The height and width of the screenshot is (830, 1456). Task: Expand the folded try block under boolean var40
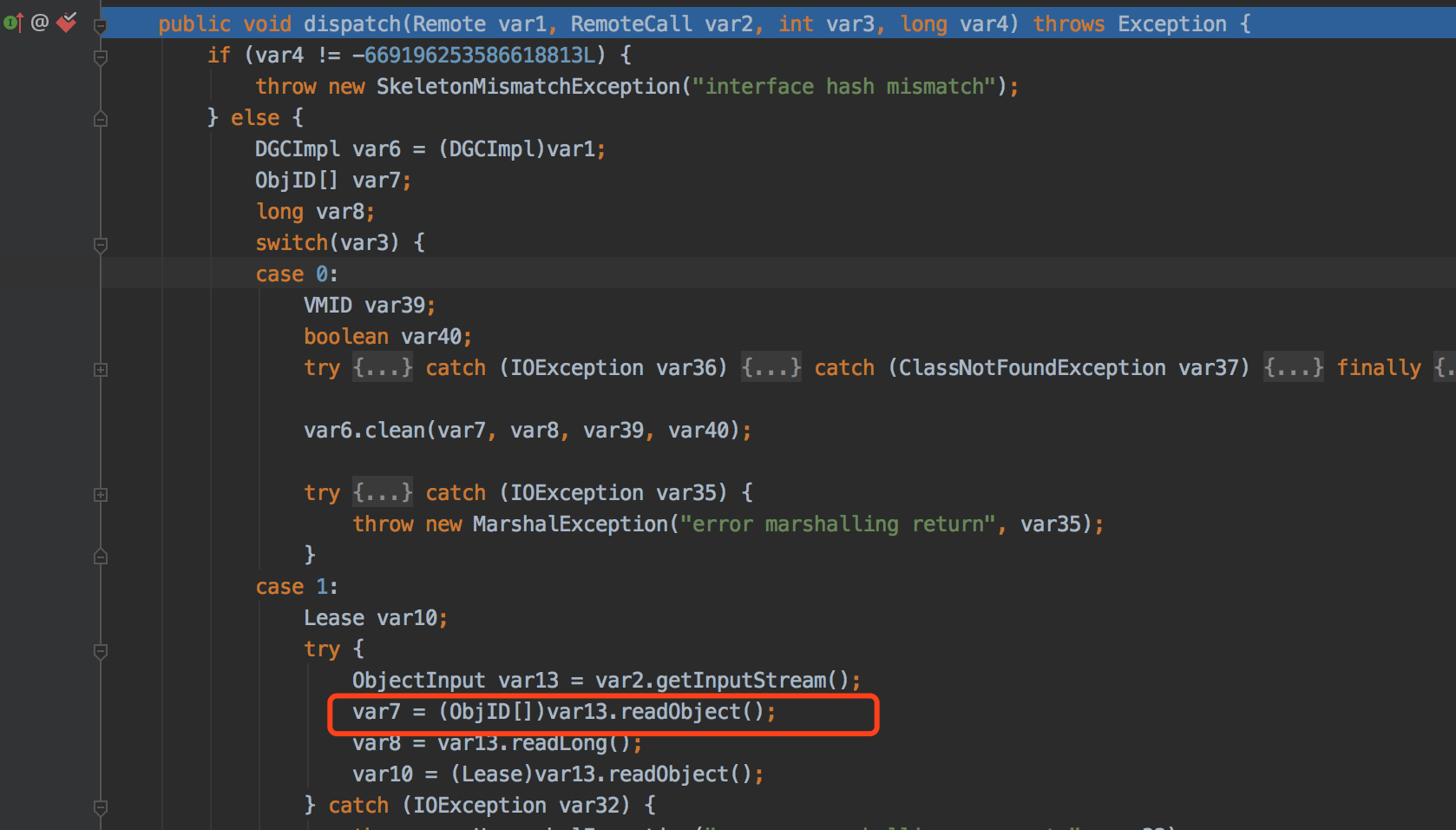[x=101, y=370]
